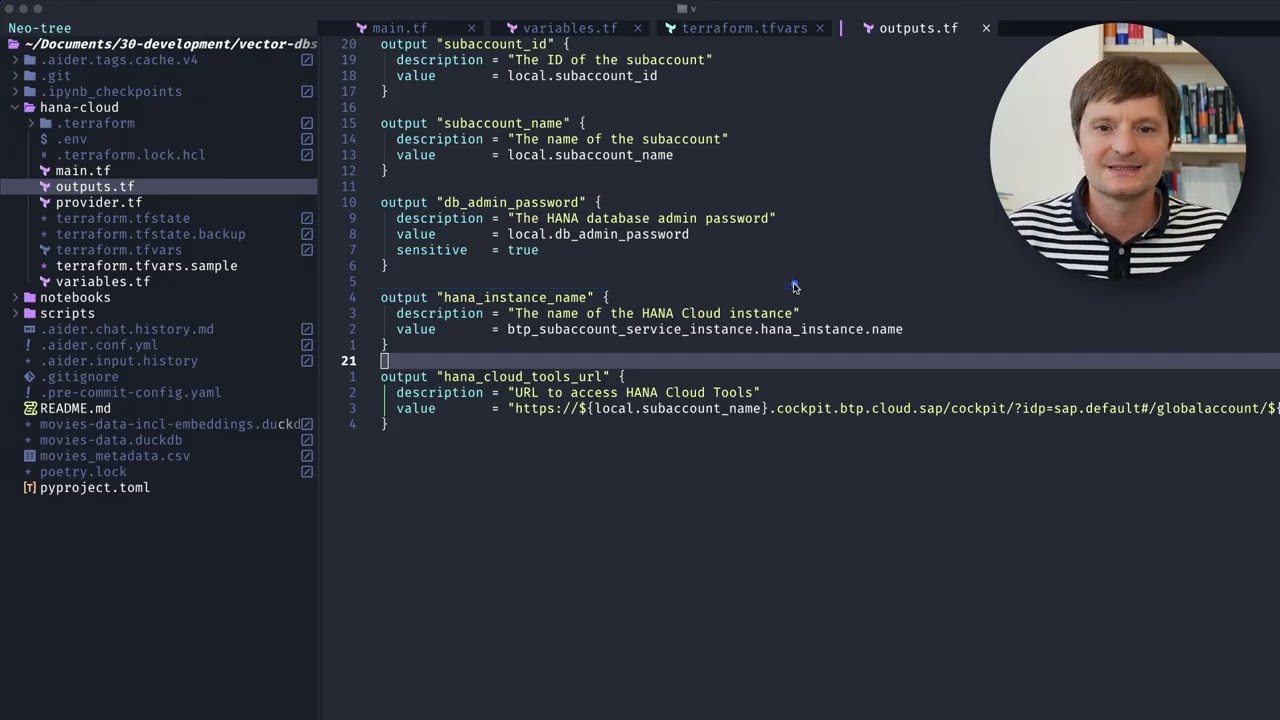Click the output "db_admin_password" line
Viewport: 1280px width, 720px height.
[x=490, y=203]
